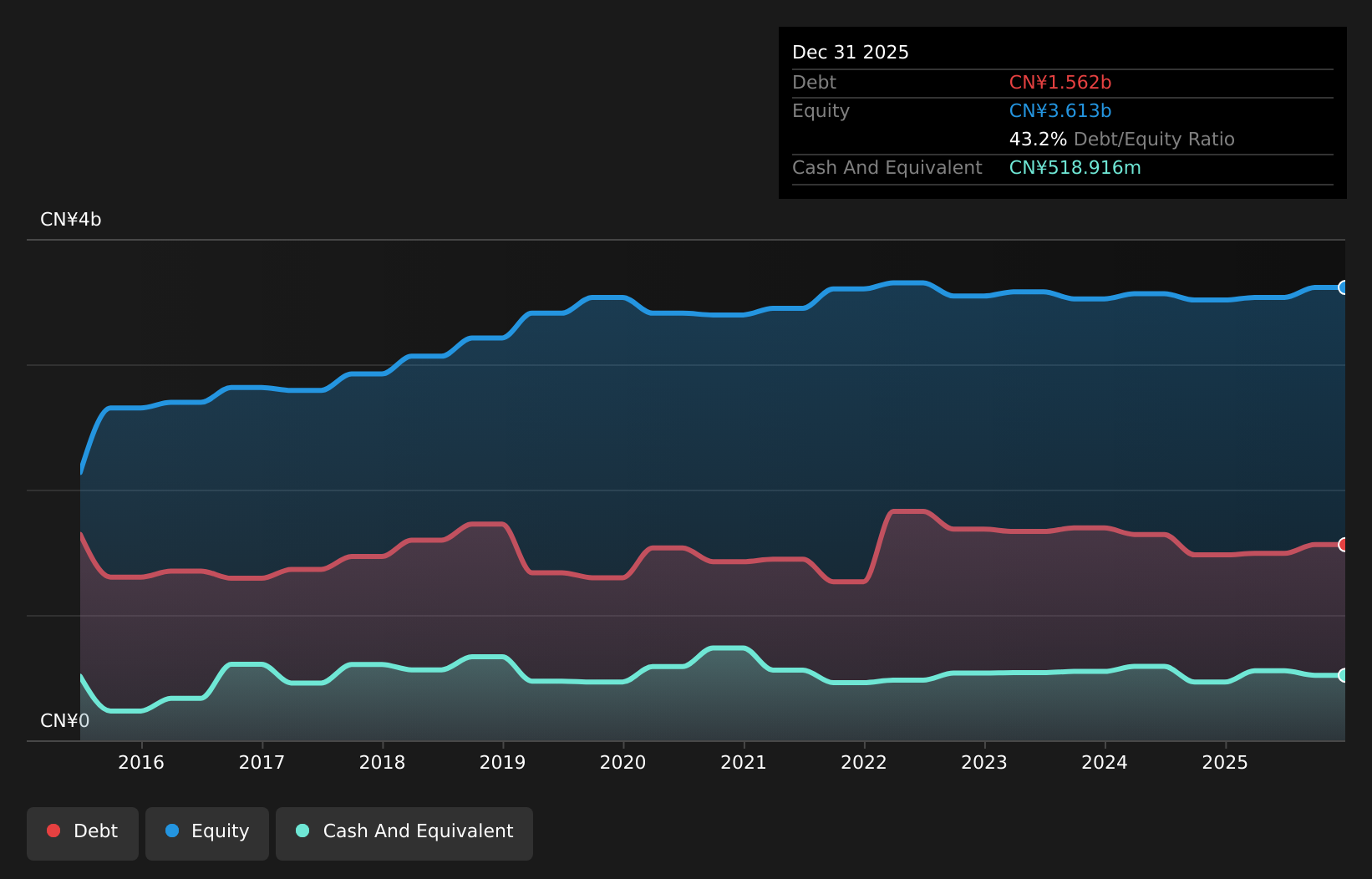Select the Cash endpoint marker on chart

pyautogui.click(x=1344, y=675)
